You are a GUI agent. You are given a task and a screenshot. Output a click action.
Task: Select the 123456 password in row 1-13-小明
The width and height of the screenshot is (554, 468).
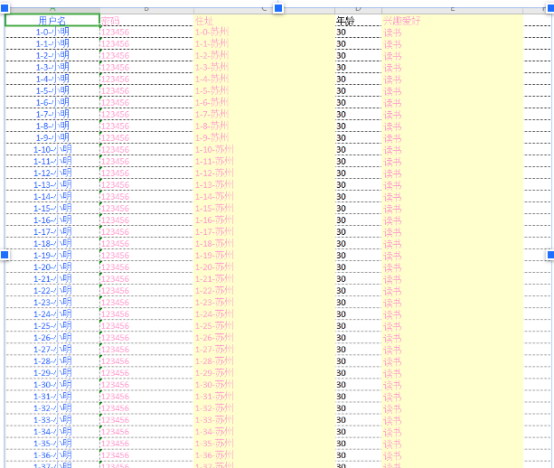pos(147,184)
